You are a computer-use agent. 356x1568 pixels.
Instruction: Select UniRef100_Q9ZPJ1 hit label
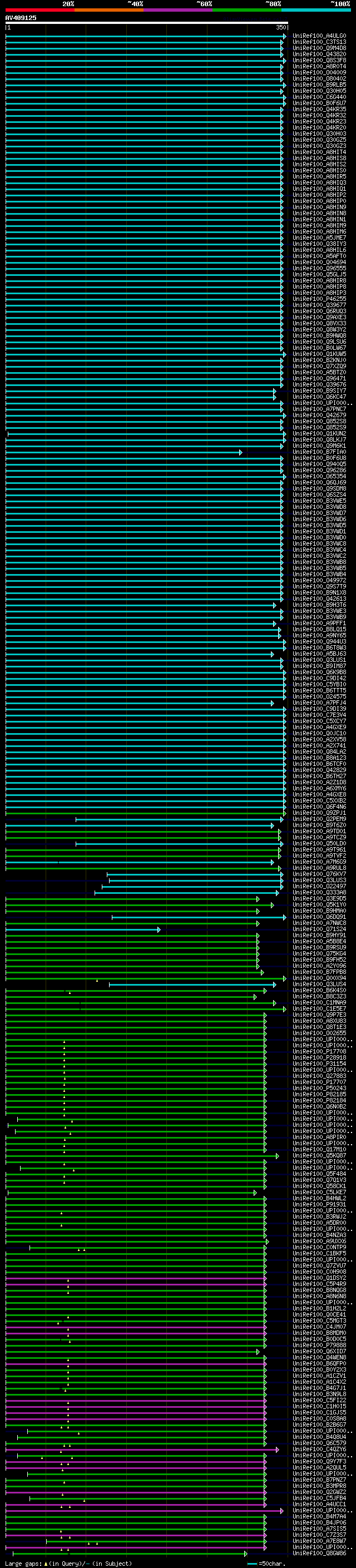coord(319,813)
